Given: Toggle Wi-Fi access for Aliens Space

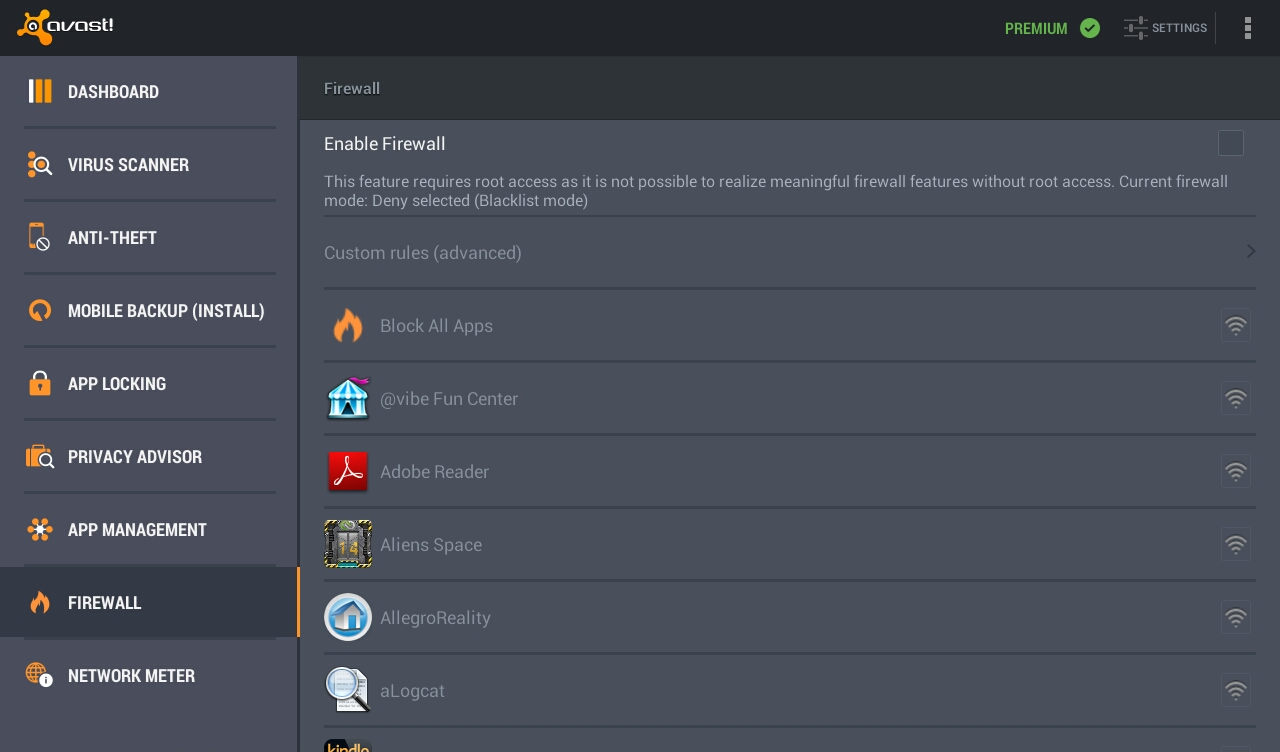Looking at the screenshot, I should click(1236, 544).
